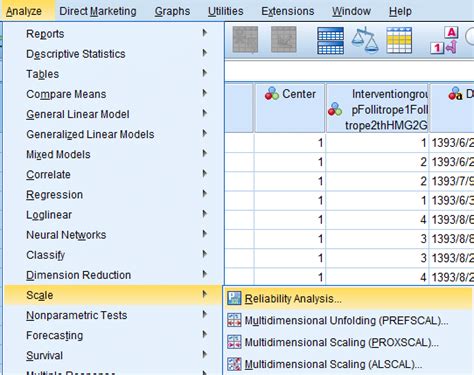The width and height of the screenshot is (474, 375).
Task: Expand the Forecasting submenu
Action: tap(113, 335)
